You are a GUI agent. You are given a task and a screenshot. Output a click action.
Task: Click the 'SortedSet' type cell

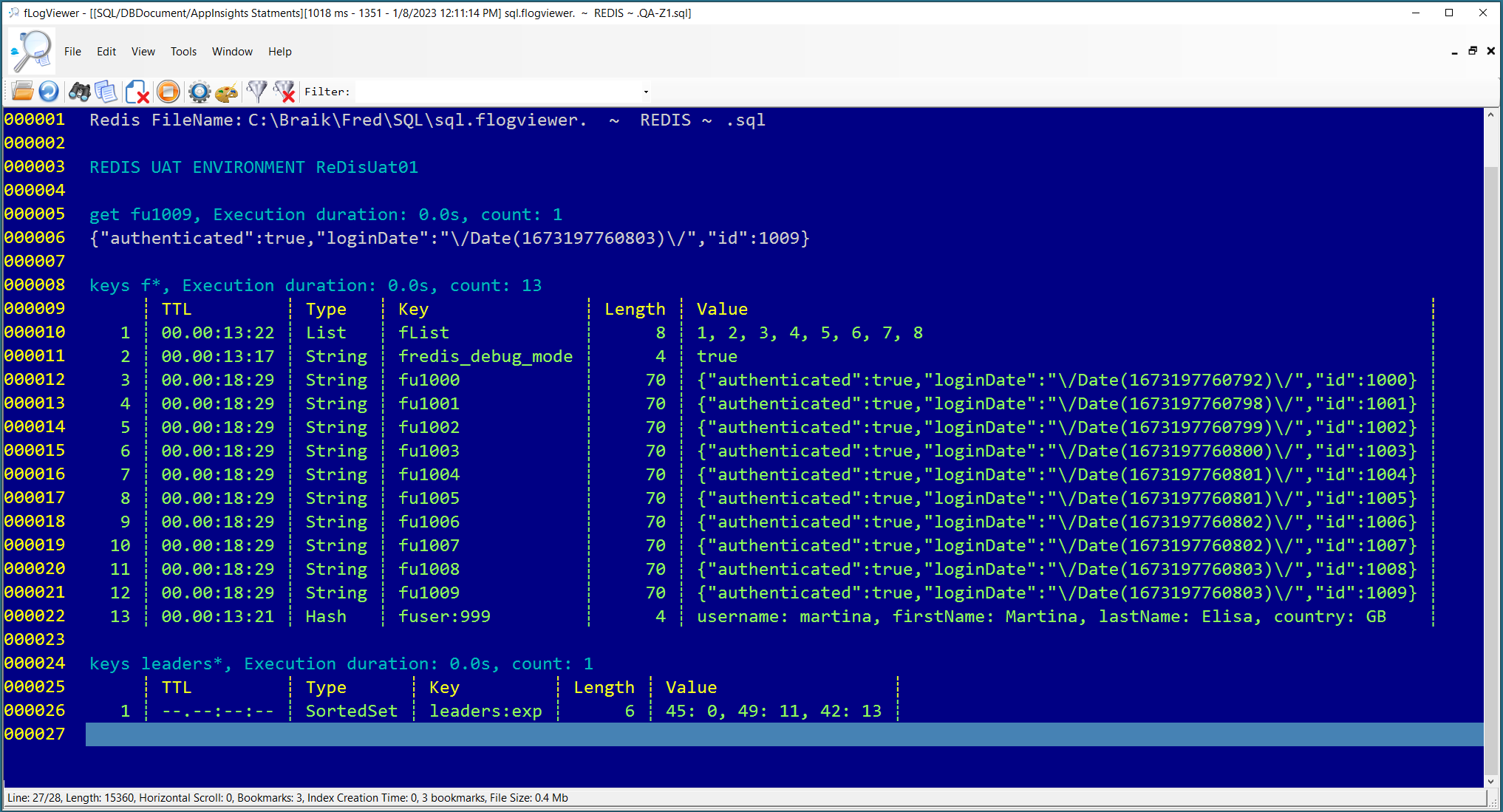point(352,711)
